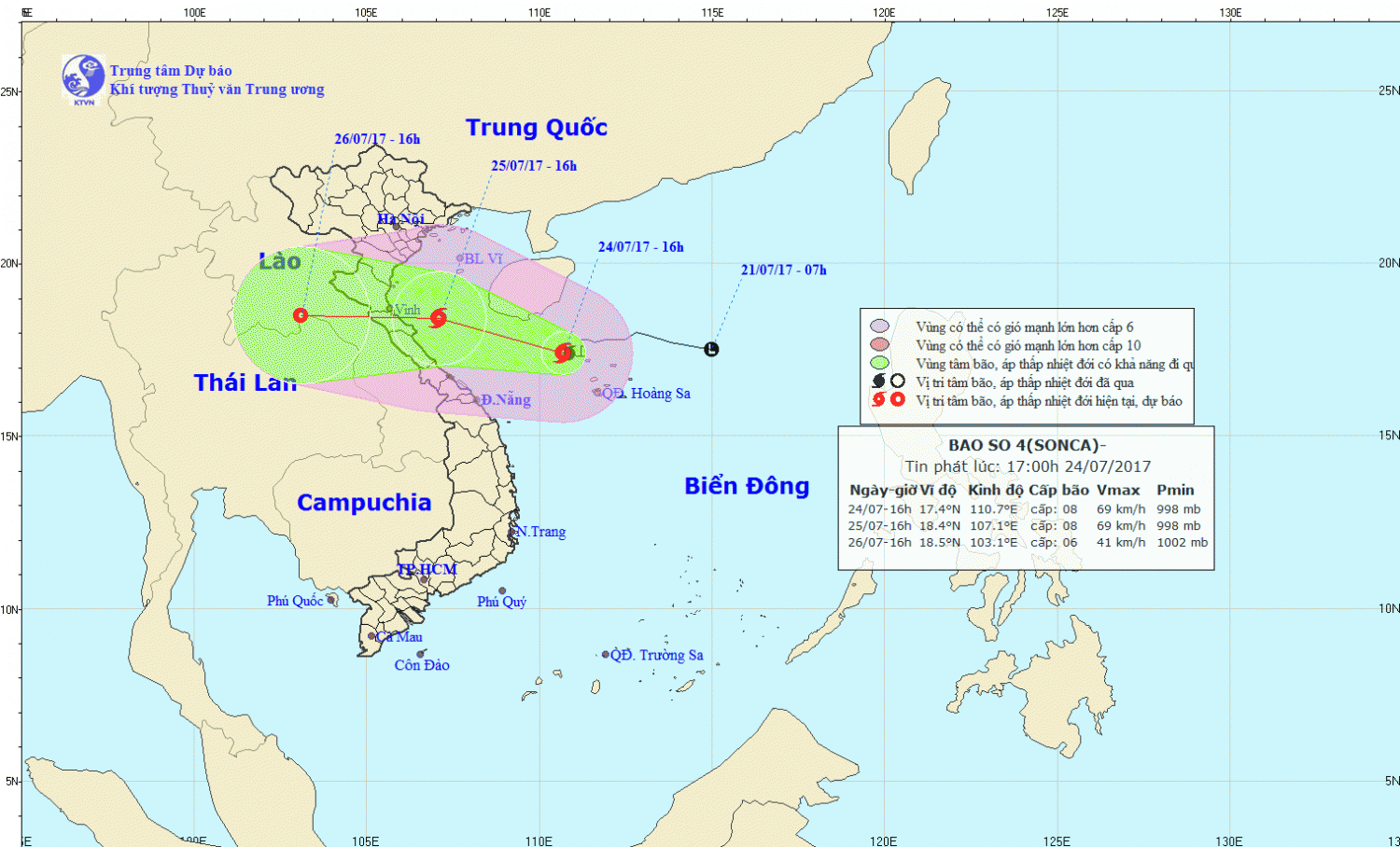1400x847 pixels.
Task: Click the Tin phát lúc 17:00h 24/07/2017 line
Action: 1028,466
